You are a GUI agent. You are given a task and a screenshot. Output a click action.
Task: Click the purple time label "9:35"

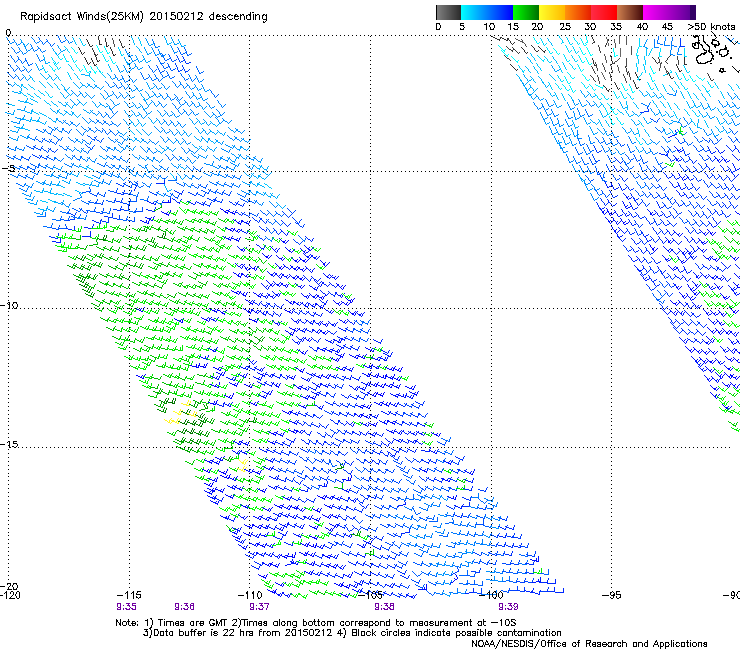click(x=126, y=607)
